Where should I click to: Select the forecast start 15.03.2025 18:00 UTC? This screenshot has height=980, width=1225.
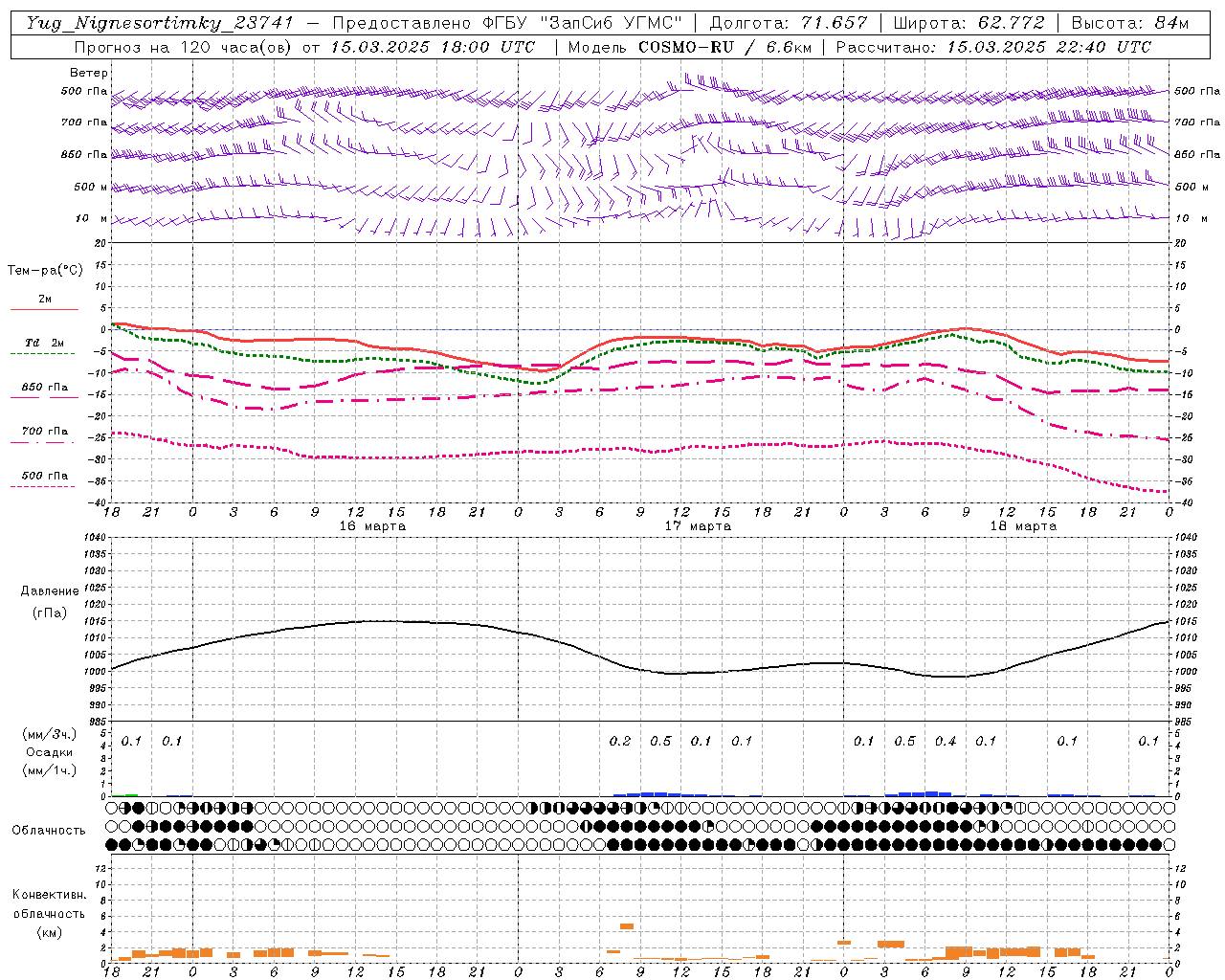point(434,47)
